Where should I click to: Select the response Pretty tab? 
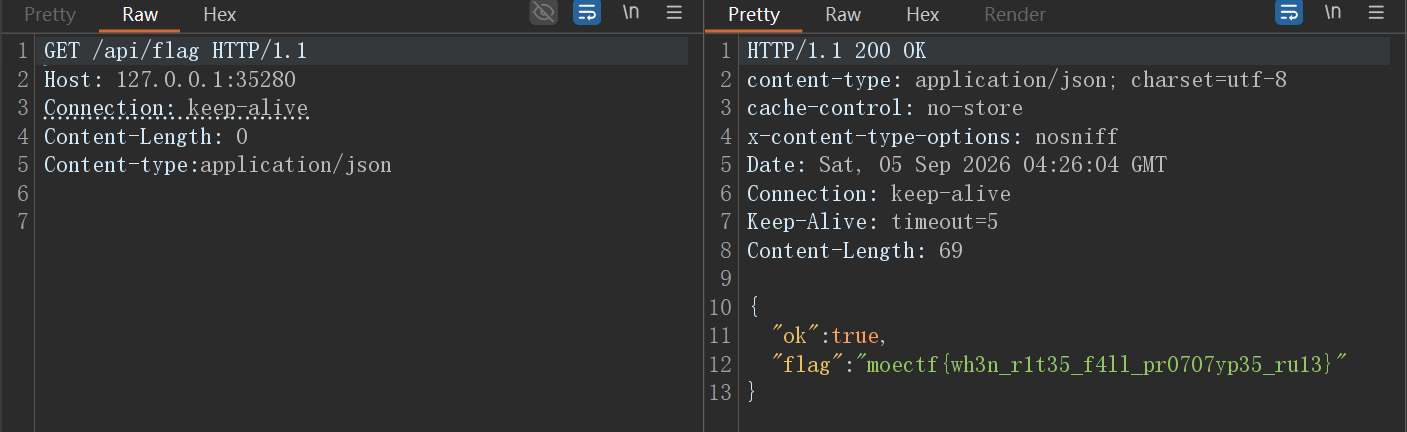(x=754, y=15)
